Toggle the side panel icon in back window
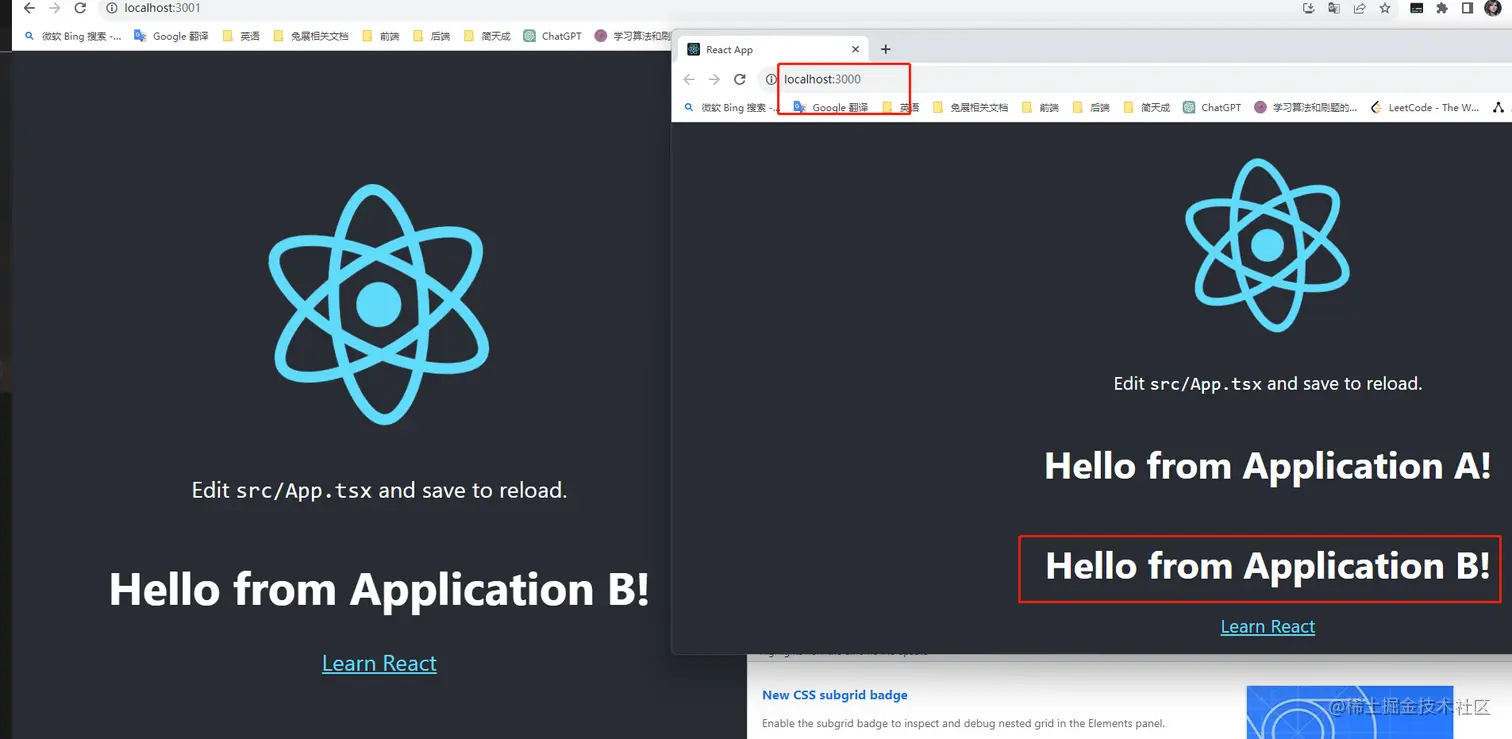The image size is (1512, 739). point(1467,8)
